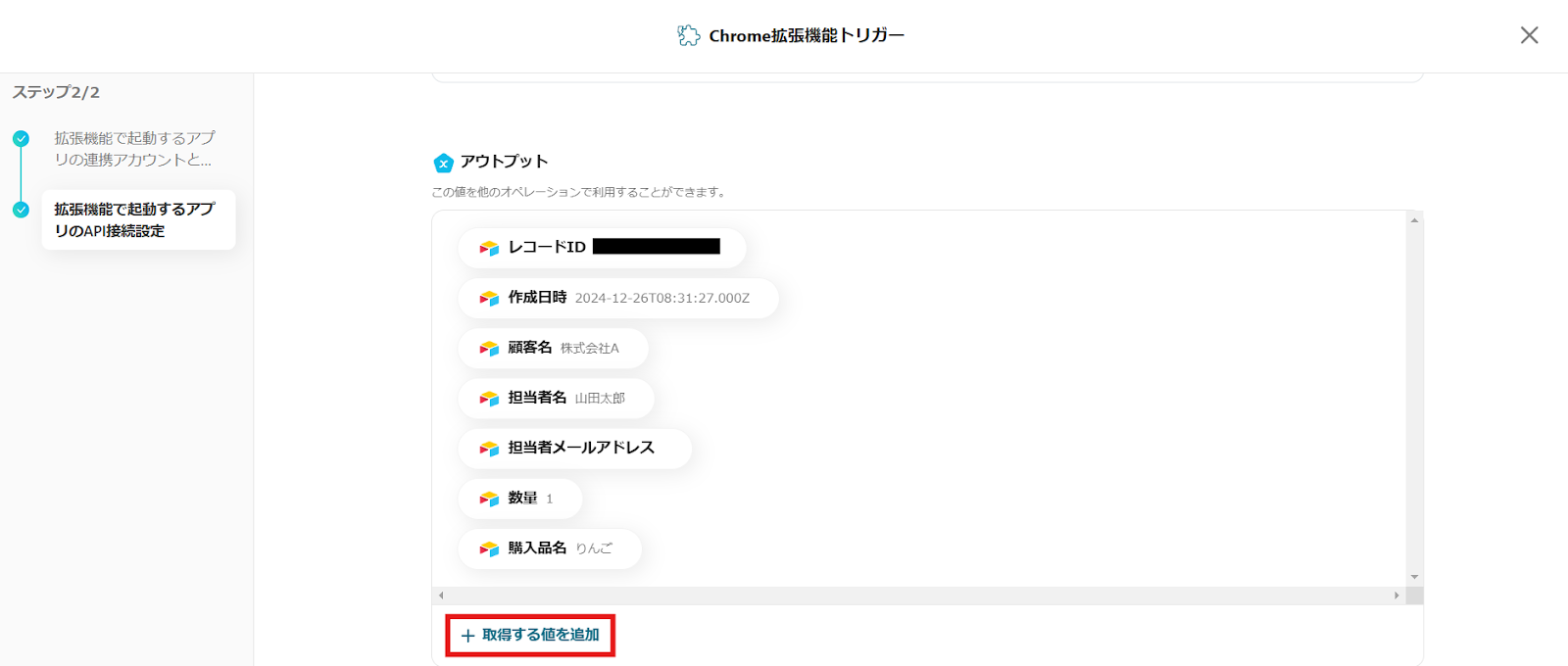Click the value 株式会社A

[590, 348]
